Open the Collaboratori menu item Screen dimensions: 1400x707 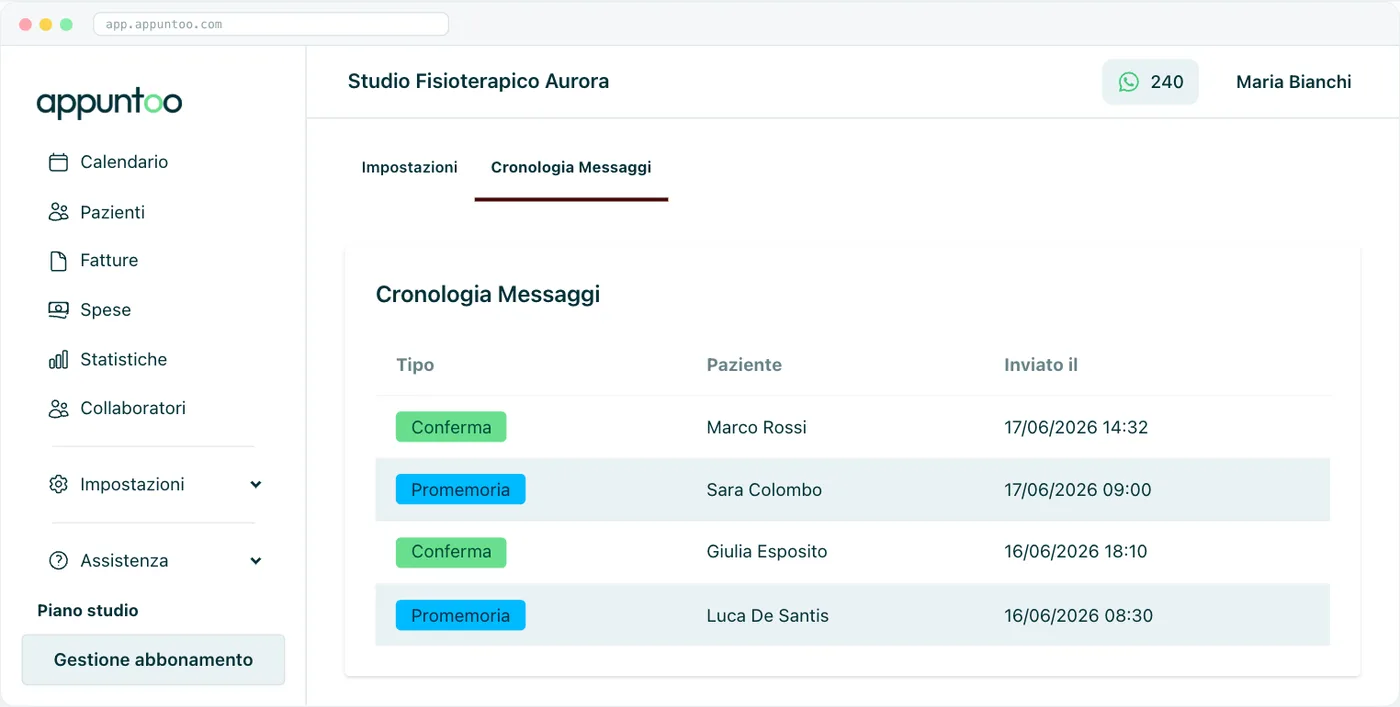pyautogui.click(x=133, y=408)
